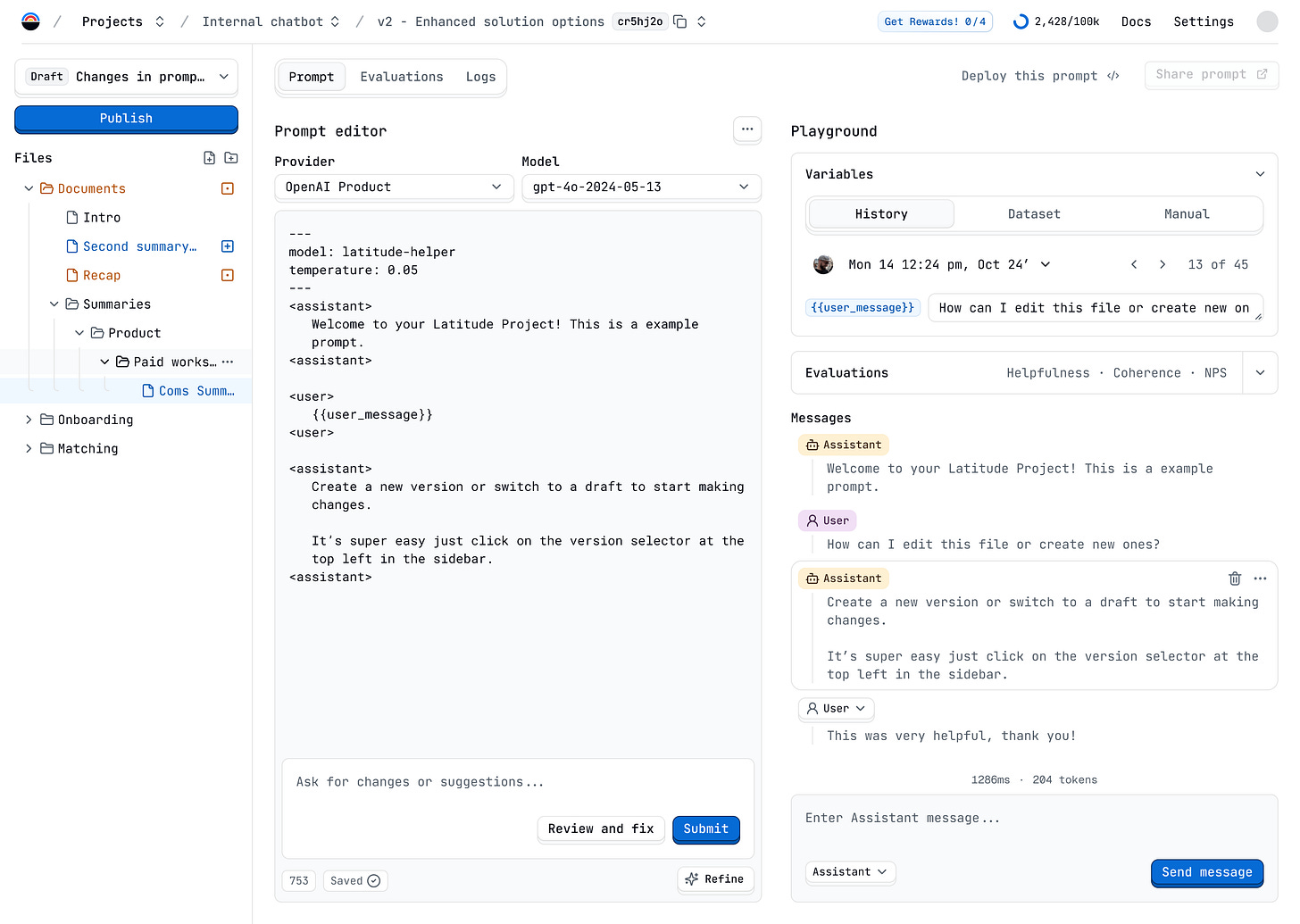The width and height of the screenshot is (1300, 924).
Task: Go to the next history log
Action: click(1162, 264)
